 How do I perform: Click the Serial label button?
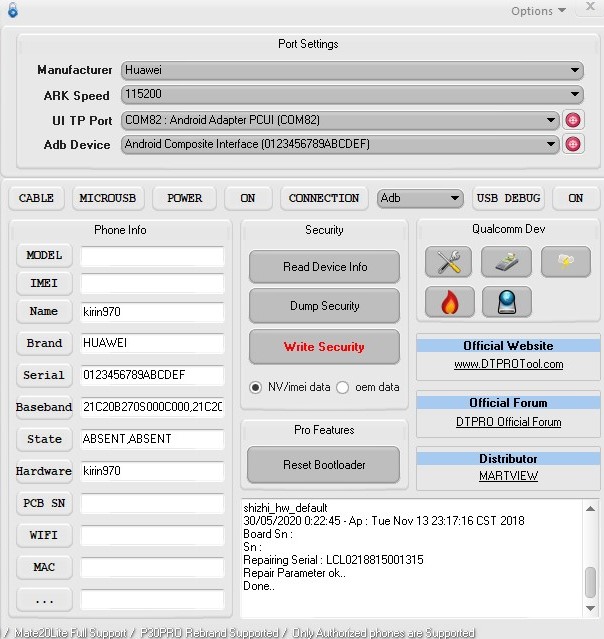[x=44, y=375]
